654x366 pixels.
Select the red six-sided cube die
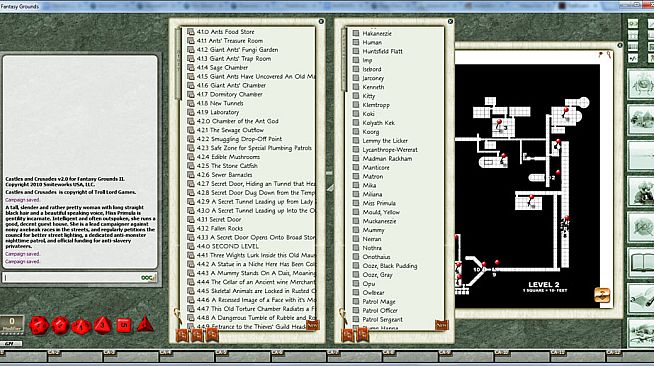tap(123, 325)
